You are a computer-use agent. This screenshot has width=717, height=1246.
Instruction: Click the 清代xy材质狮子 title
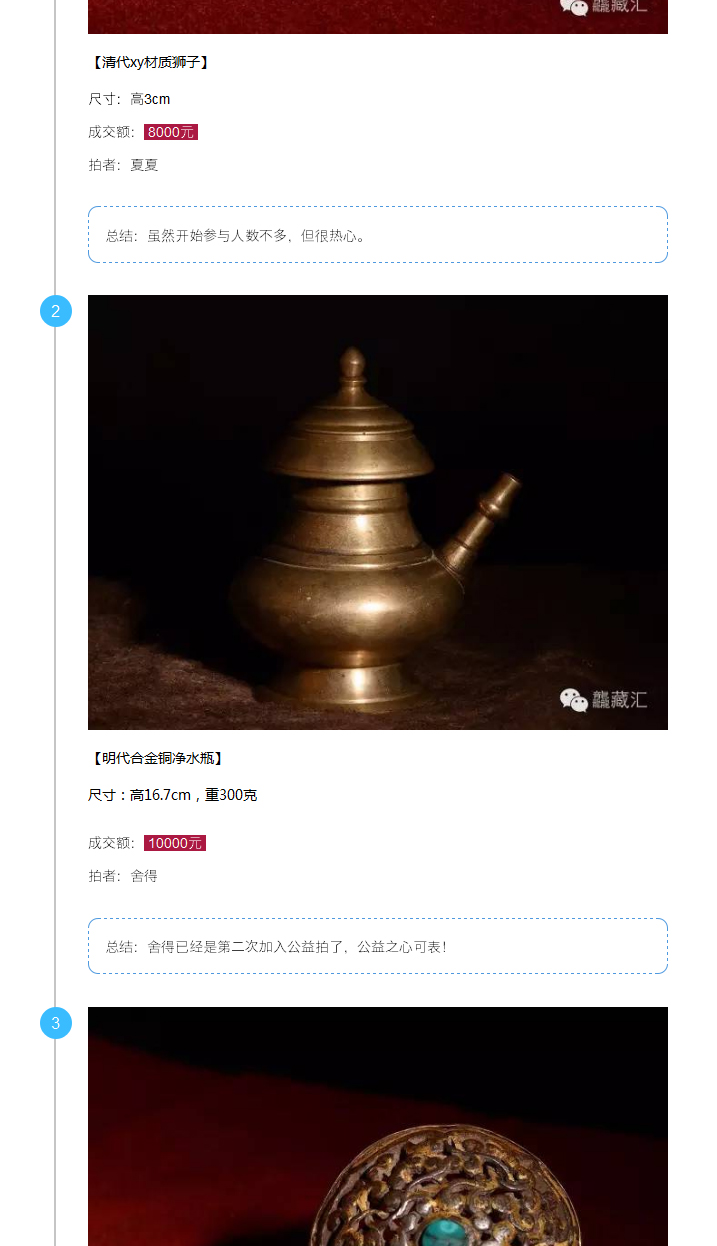point(150,62)
